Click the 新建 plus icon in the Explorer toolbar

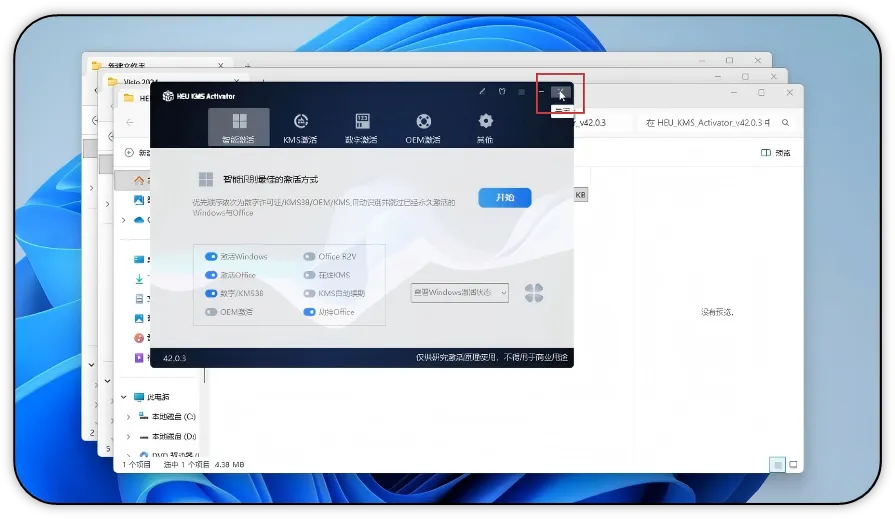[x=129, y=152]
